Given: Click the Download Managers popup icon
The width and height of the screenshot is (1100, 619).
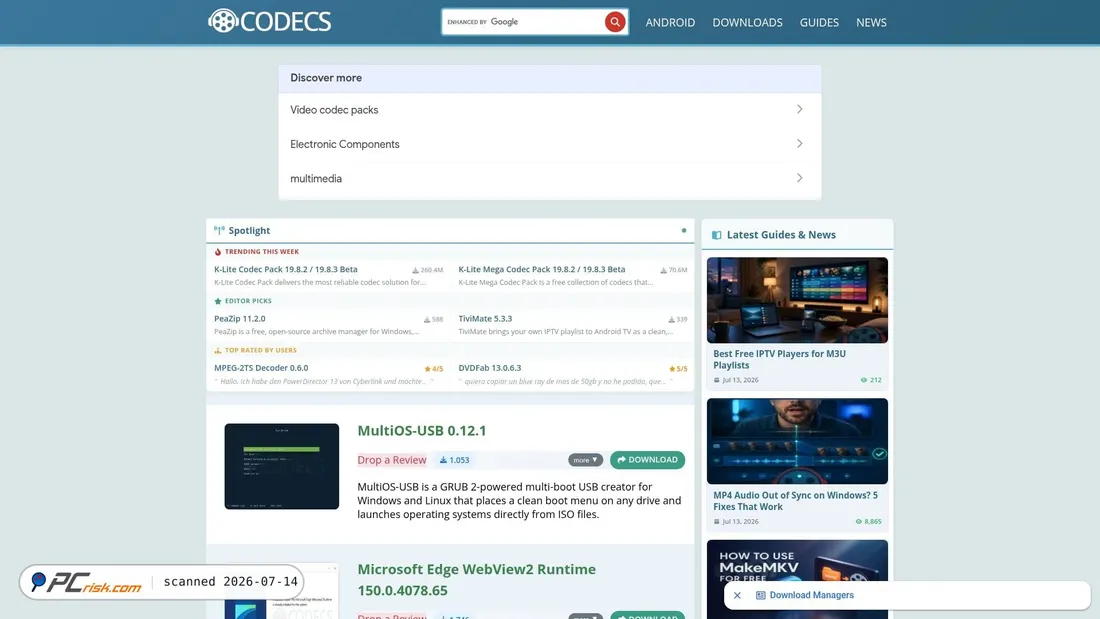Looking at the screenshot, I should point(760,595).
